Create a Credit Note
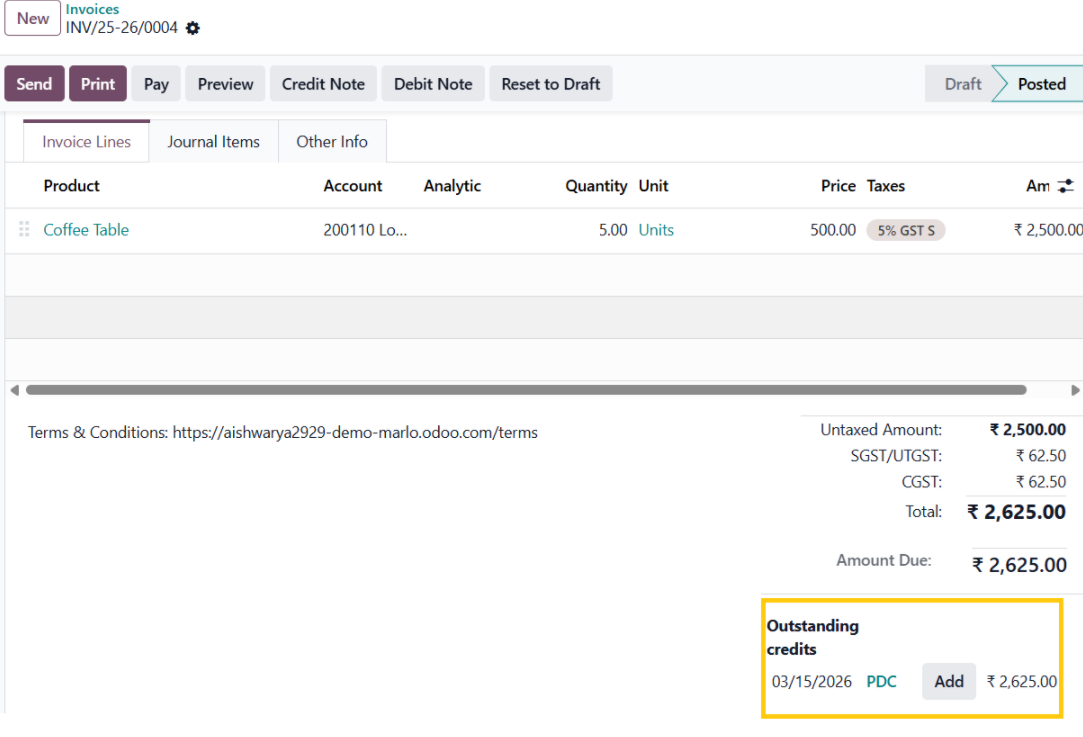1083x737 pixels. point(323,84)
